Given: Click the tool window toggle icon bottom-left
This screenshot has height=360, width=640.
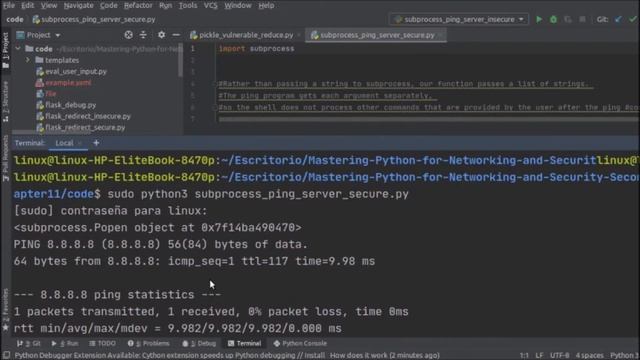Looking at the screenshot, I should click(x=6, y=355).
